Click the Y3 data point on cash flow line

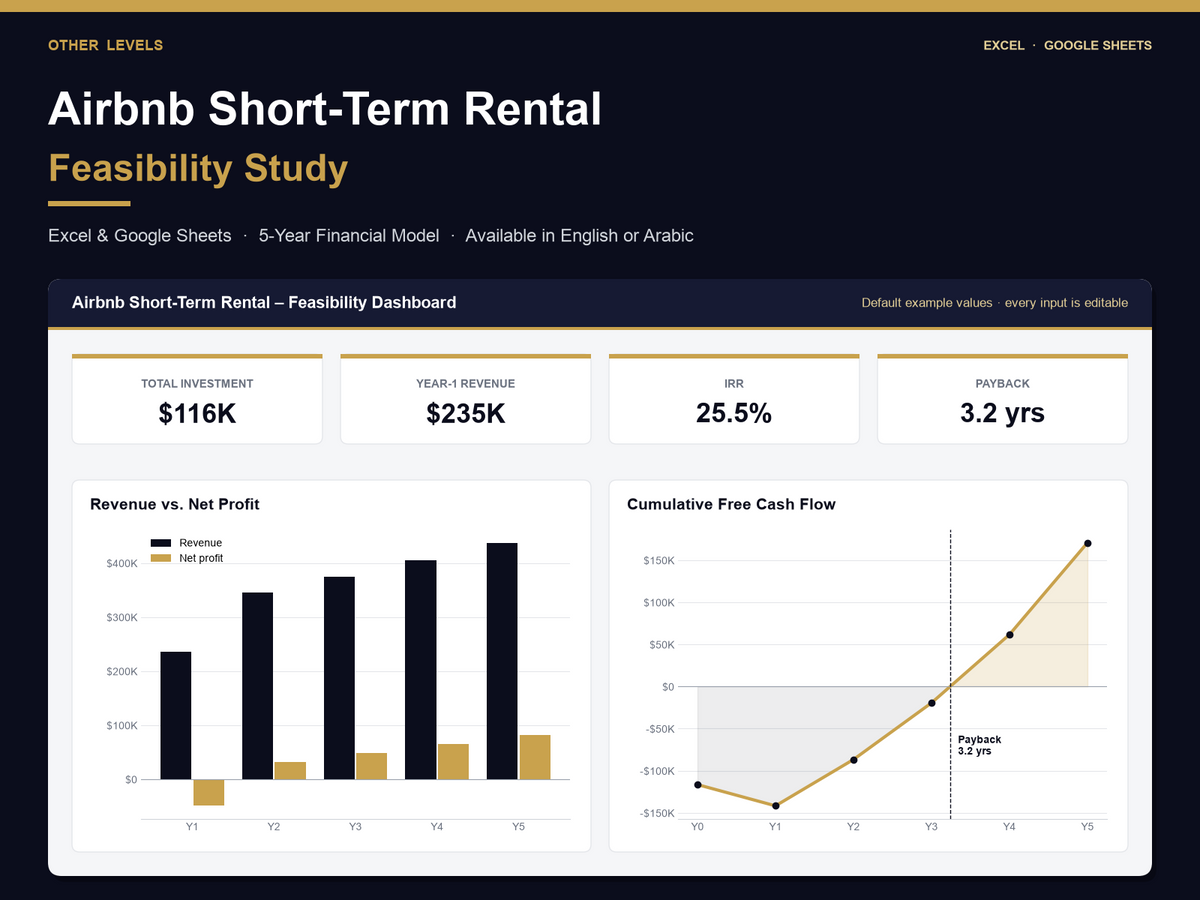coord(931,703)
